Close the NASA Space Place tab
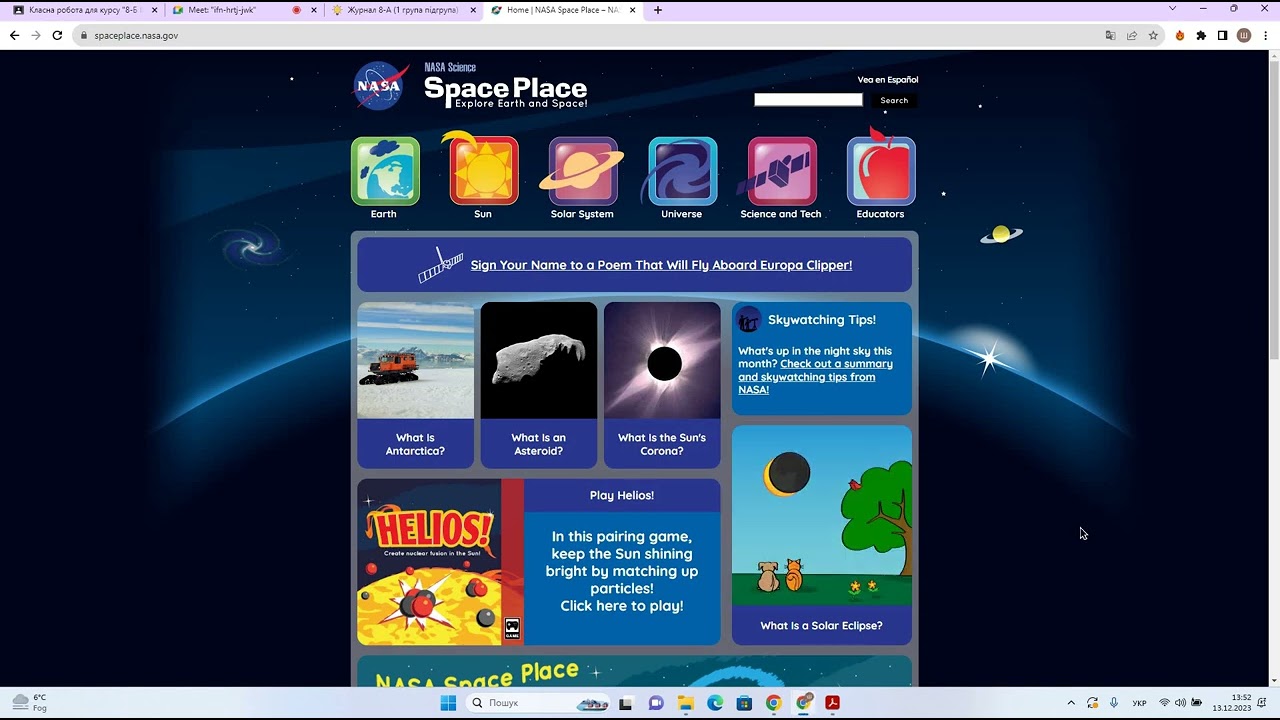Image resolution: width=1280 pixels, height=720 pixels. click(632, 10)
